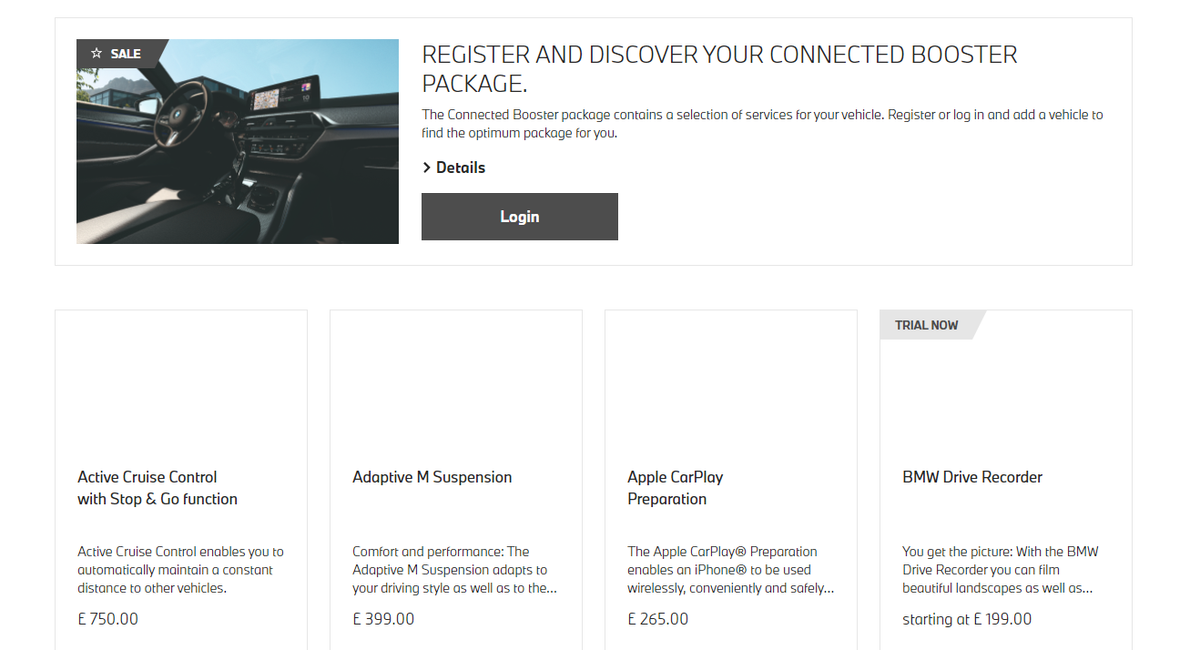The image size is (1200, 650).
Task: Click the Login button
Action: tap(519, 216)
